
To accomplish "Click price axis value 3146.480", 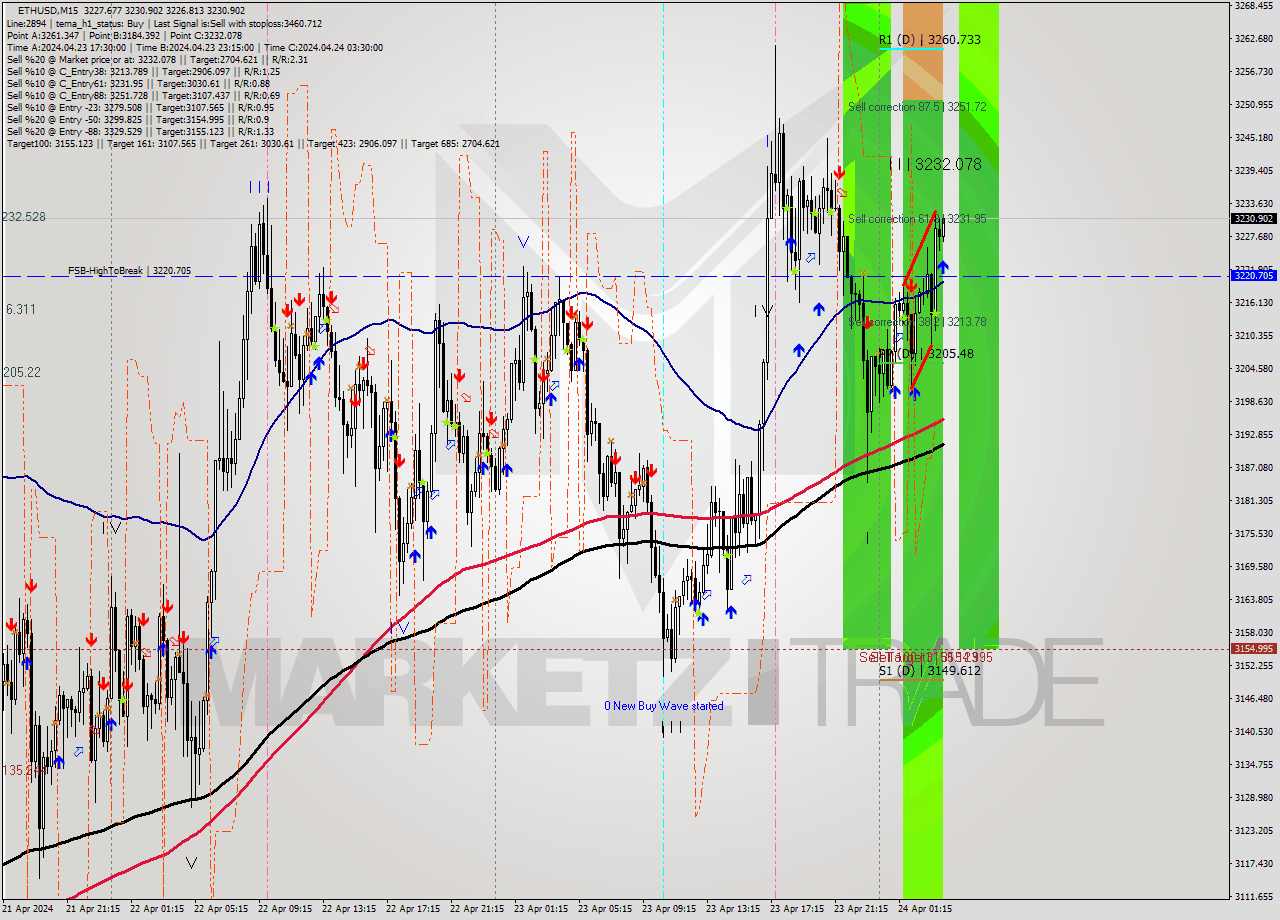I will tap(1253, 698).
